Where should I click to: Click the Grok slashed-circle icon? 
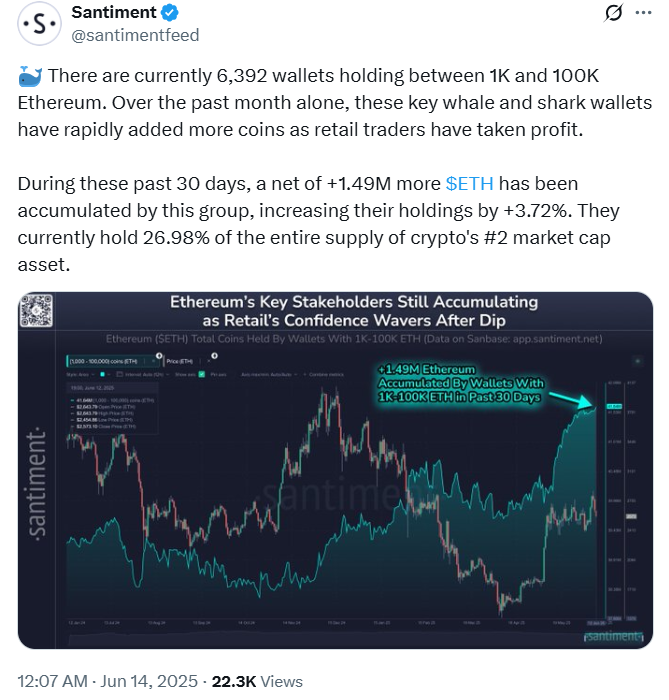(614, 13)
